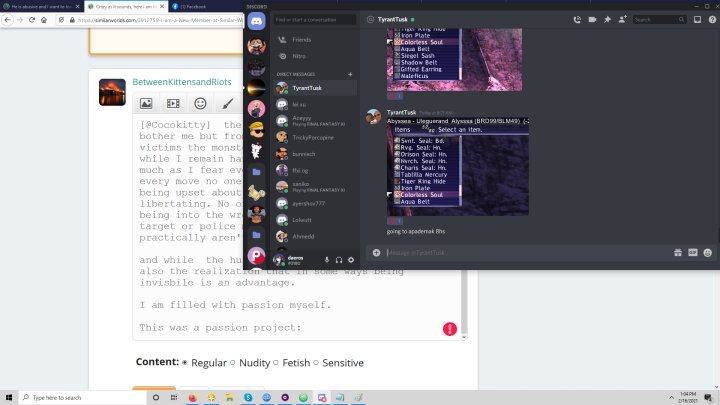Open the avatar of user deeros
Viewport: 720px width, 405px height.
click(279, 260)
